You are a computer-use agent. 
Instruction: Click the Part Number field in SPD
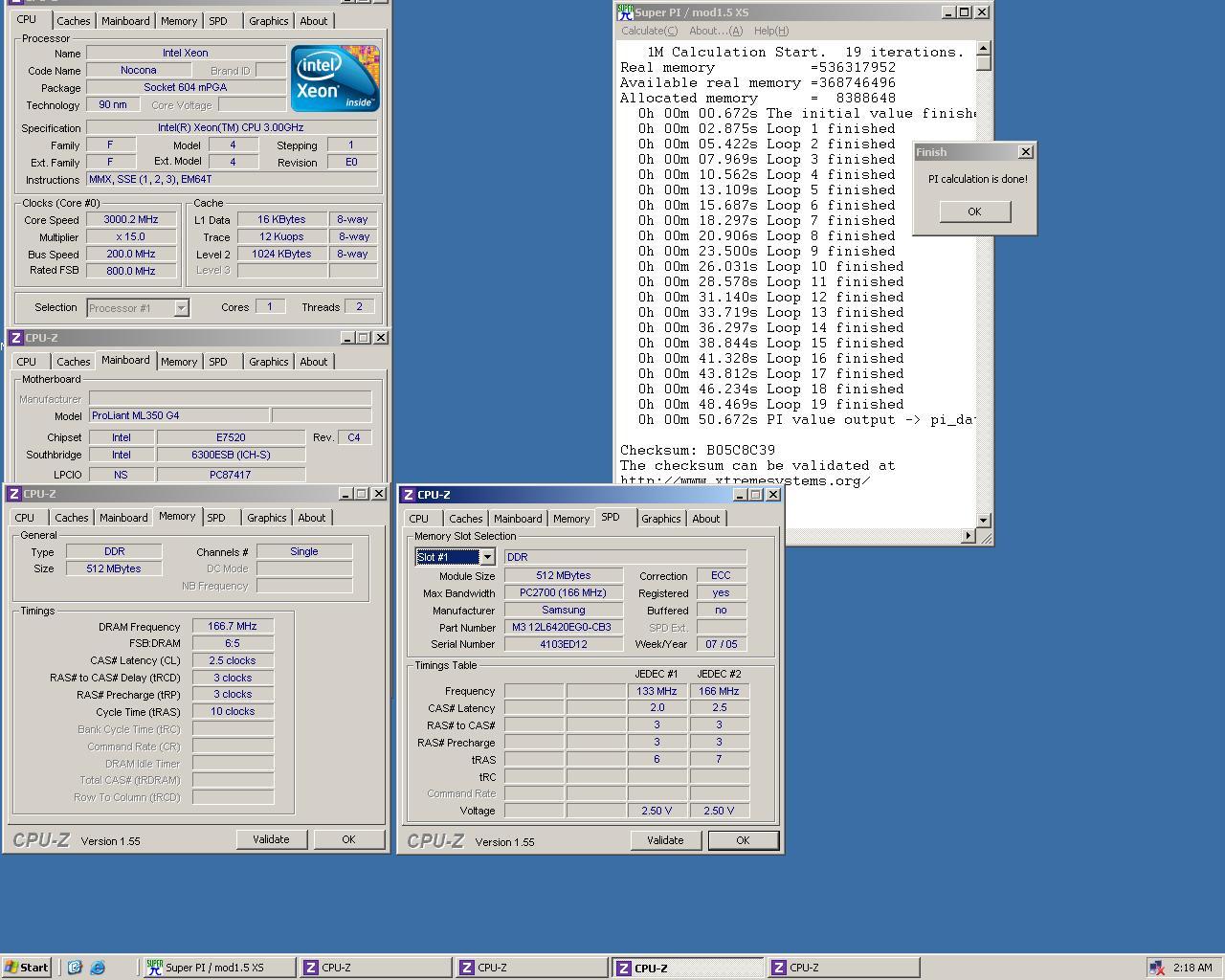click(564, 627)
